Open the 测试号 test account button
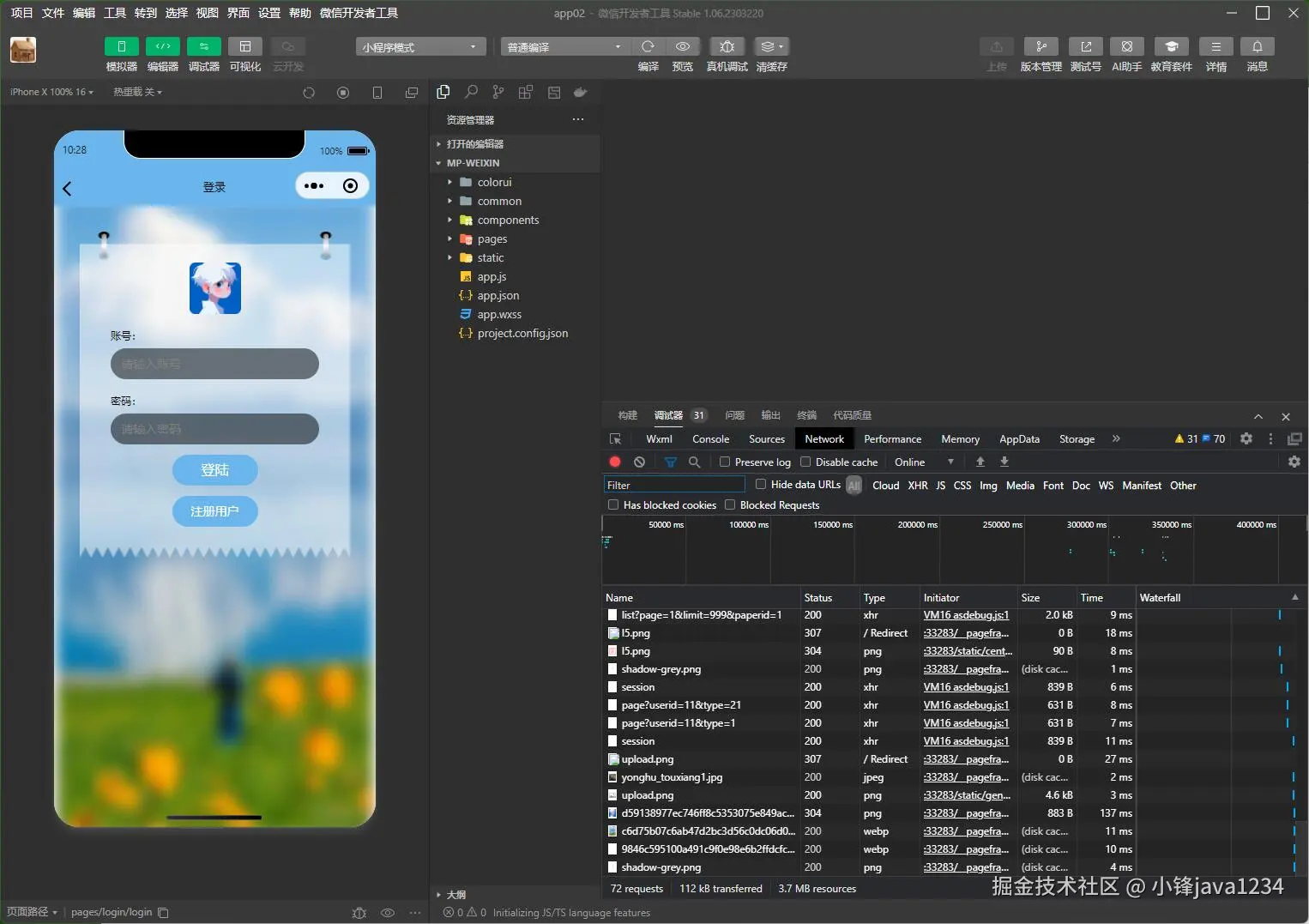Viewport: 1309px width, 924px height. click(x=1086, y=46)
